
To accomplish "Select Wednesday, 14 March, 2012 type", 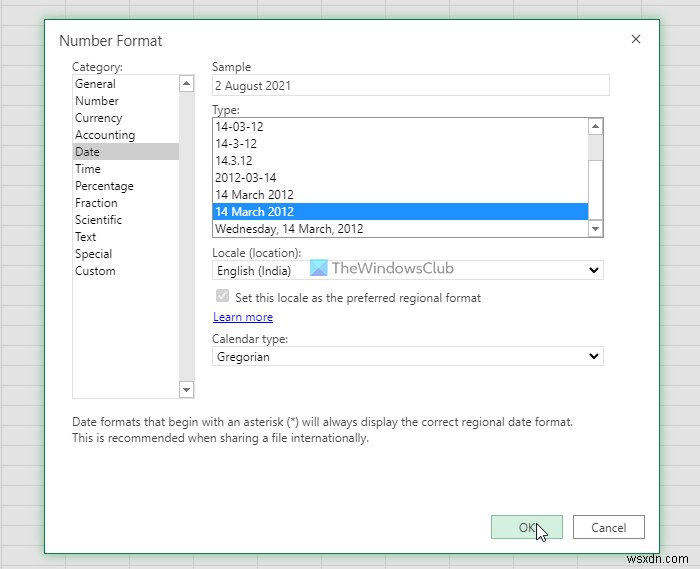I will tap(400, 228).
